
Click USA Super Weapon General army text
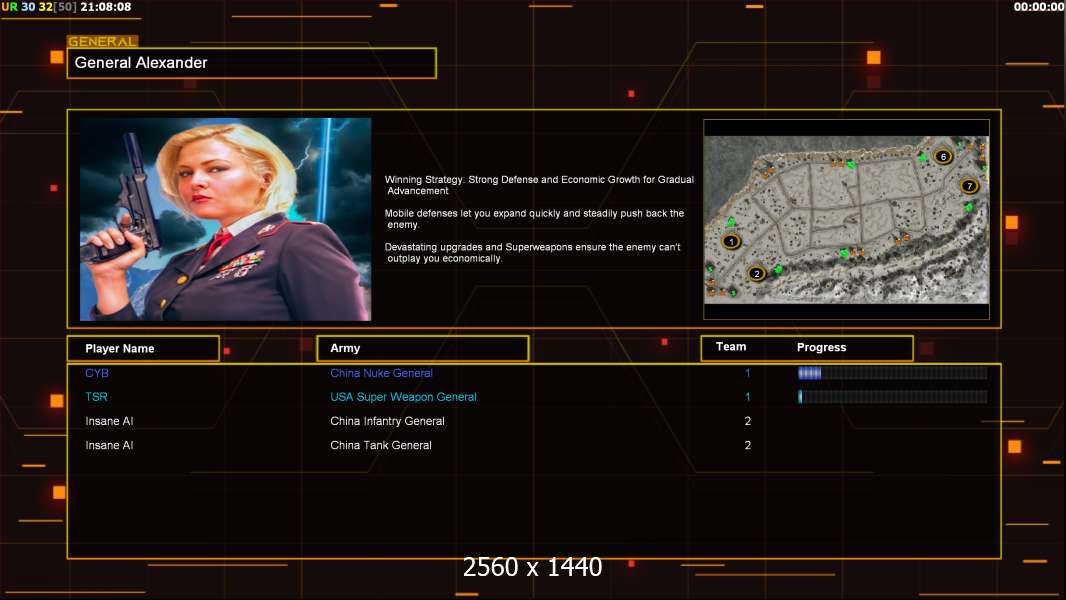click(x=403, y=397)
